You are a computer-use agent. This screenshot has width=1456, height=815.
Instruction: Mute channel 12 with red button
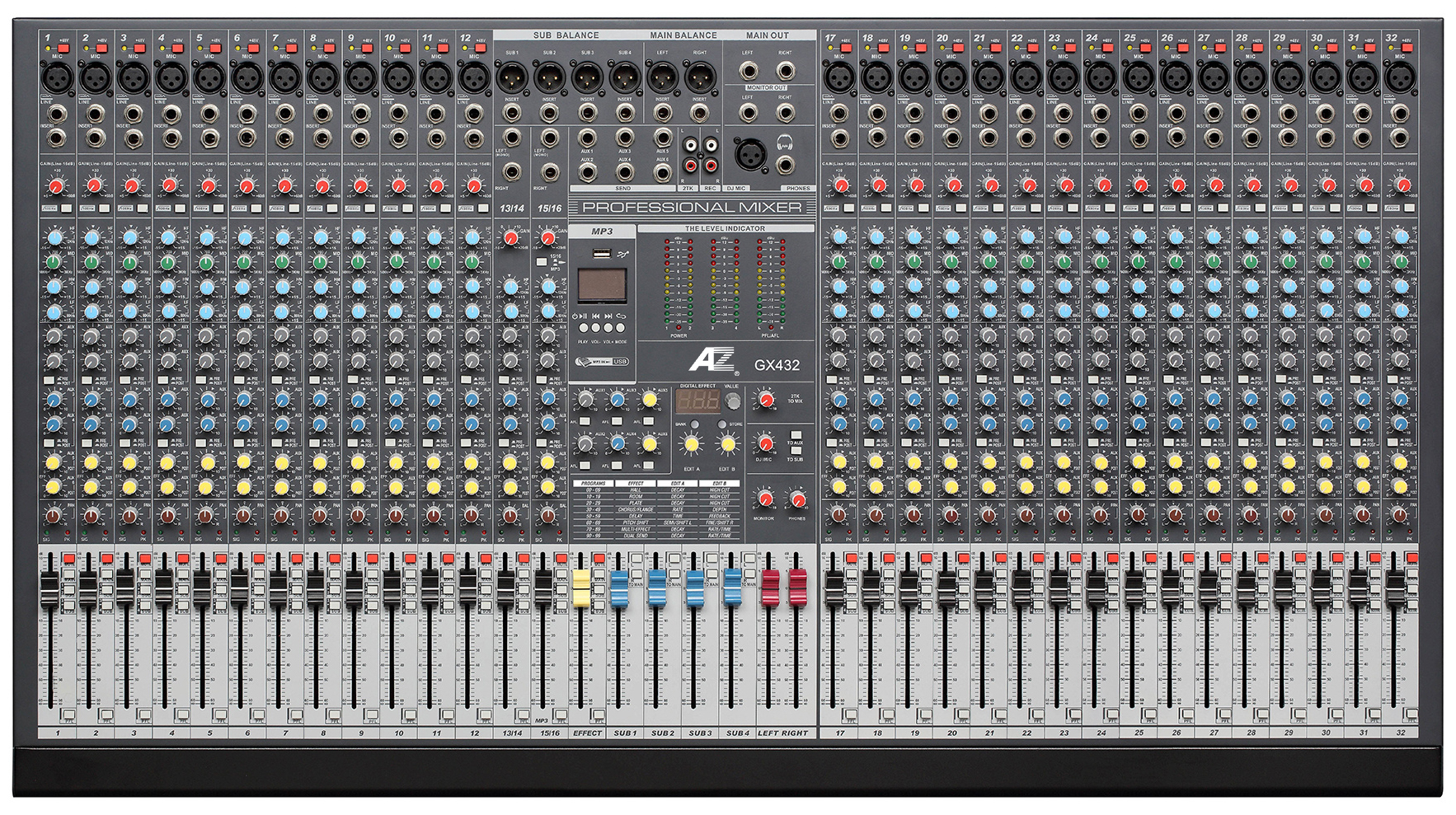[x=486, y=559]
